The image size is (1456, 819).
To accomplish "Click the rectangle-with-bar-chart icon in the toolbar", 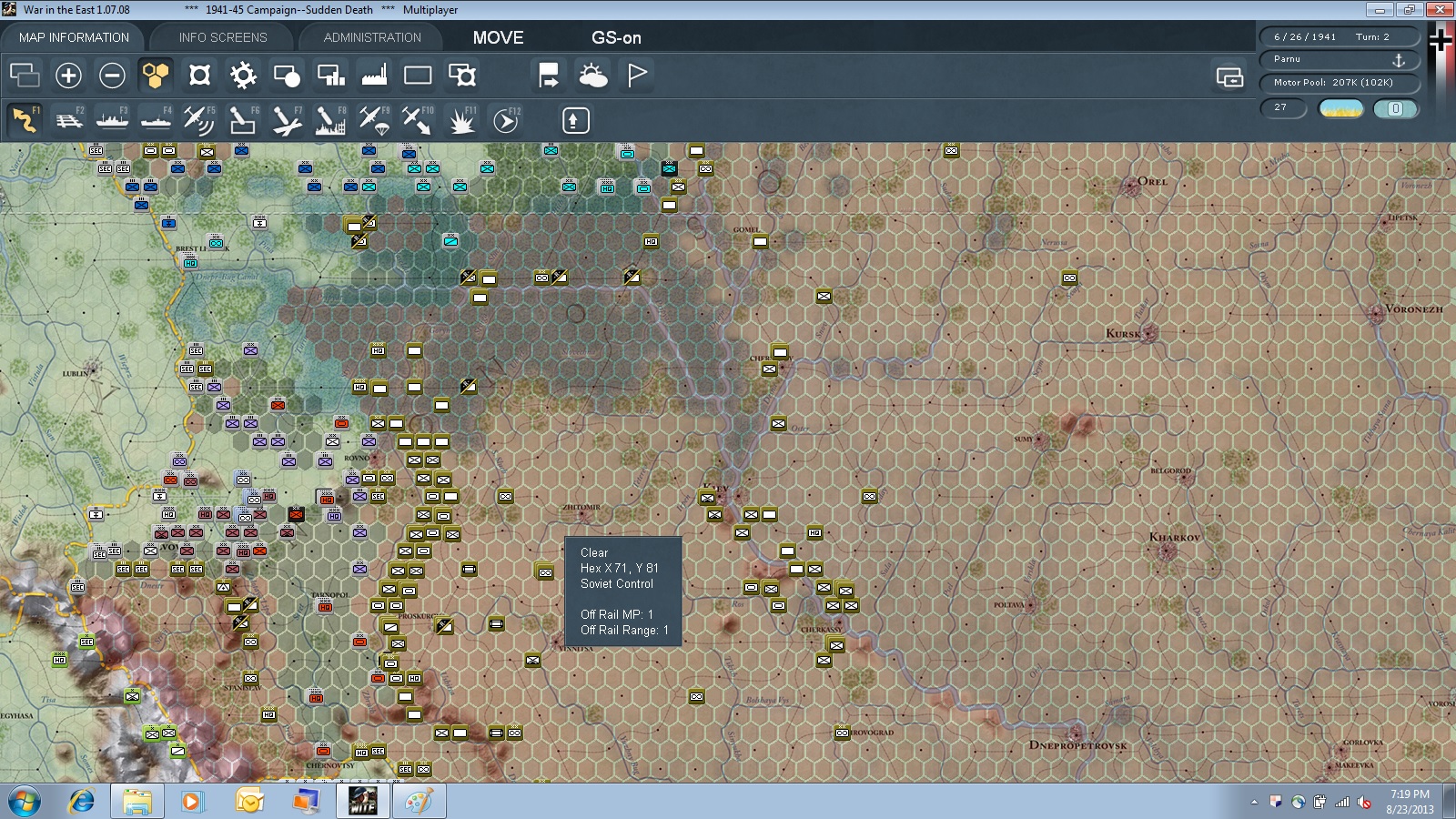I will [x=330, y=75].
